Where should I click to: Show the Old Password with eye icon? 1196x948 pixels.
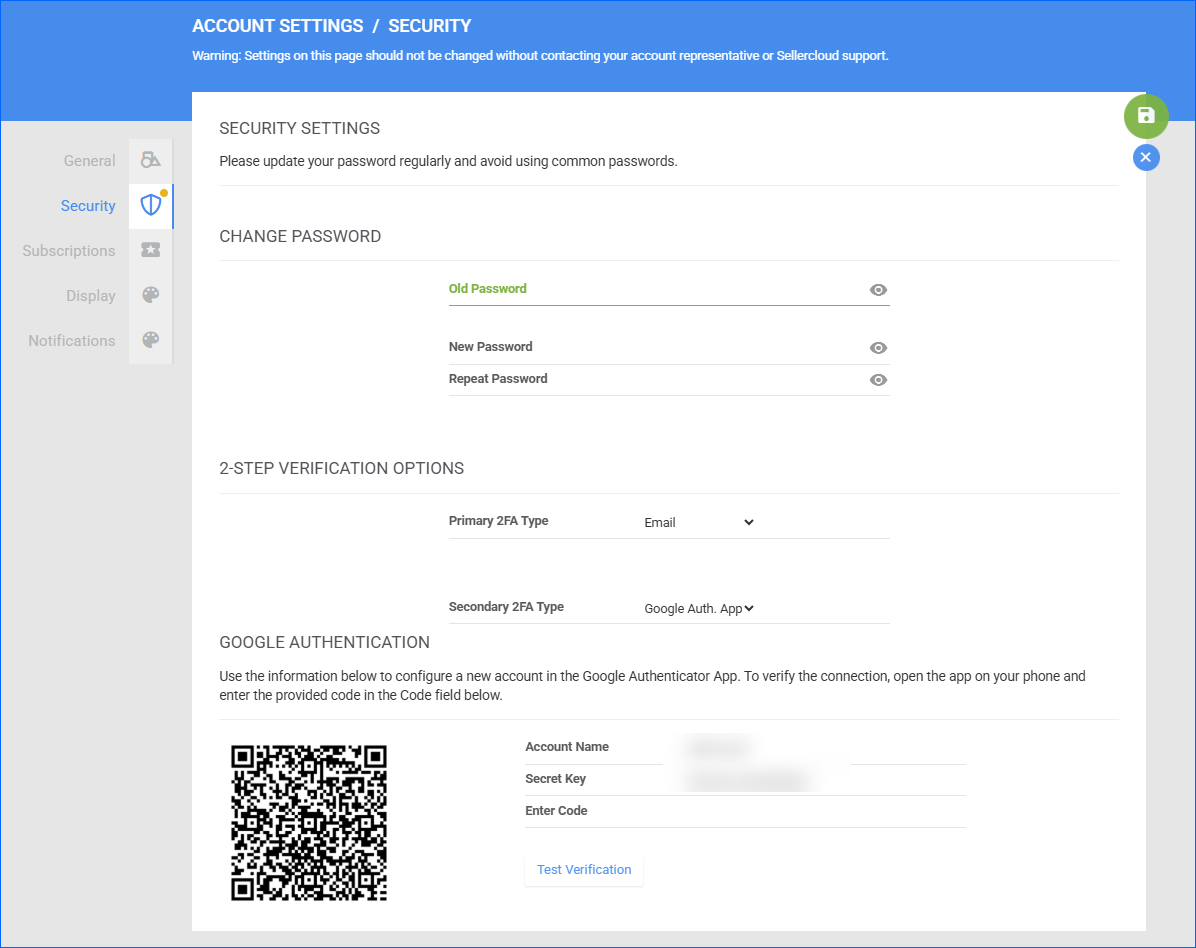point(878,290)
